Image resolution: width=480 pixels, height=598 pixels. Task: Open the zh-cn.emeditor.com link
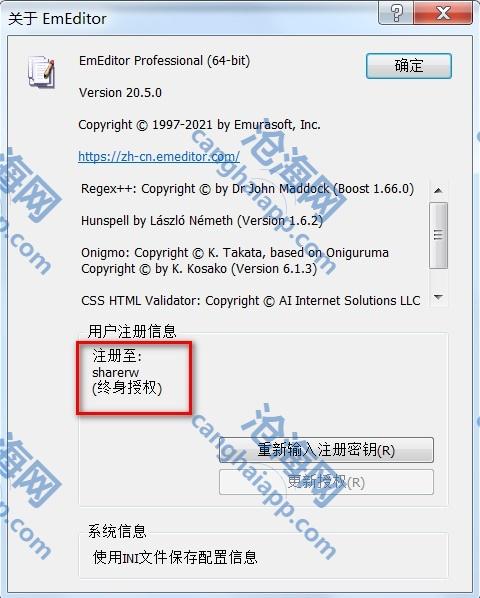tap(159, 156)
